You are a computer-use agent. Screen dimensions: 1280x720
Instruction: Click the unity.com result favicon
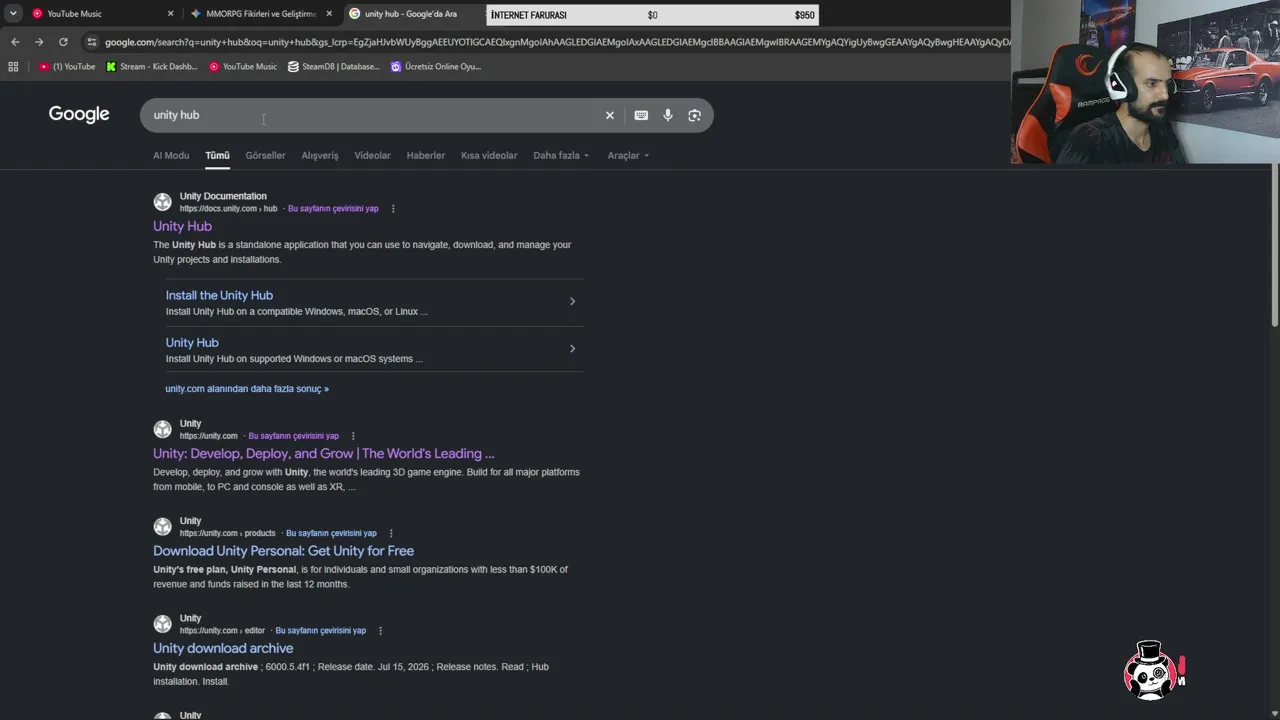click(x=162, y=430)
